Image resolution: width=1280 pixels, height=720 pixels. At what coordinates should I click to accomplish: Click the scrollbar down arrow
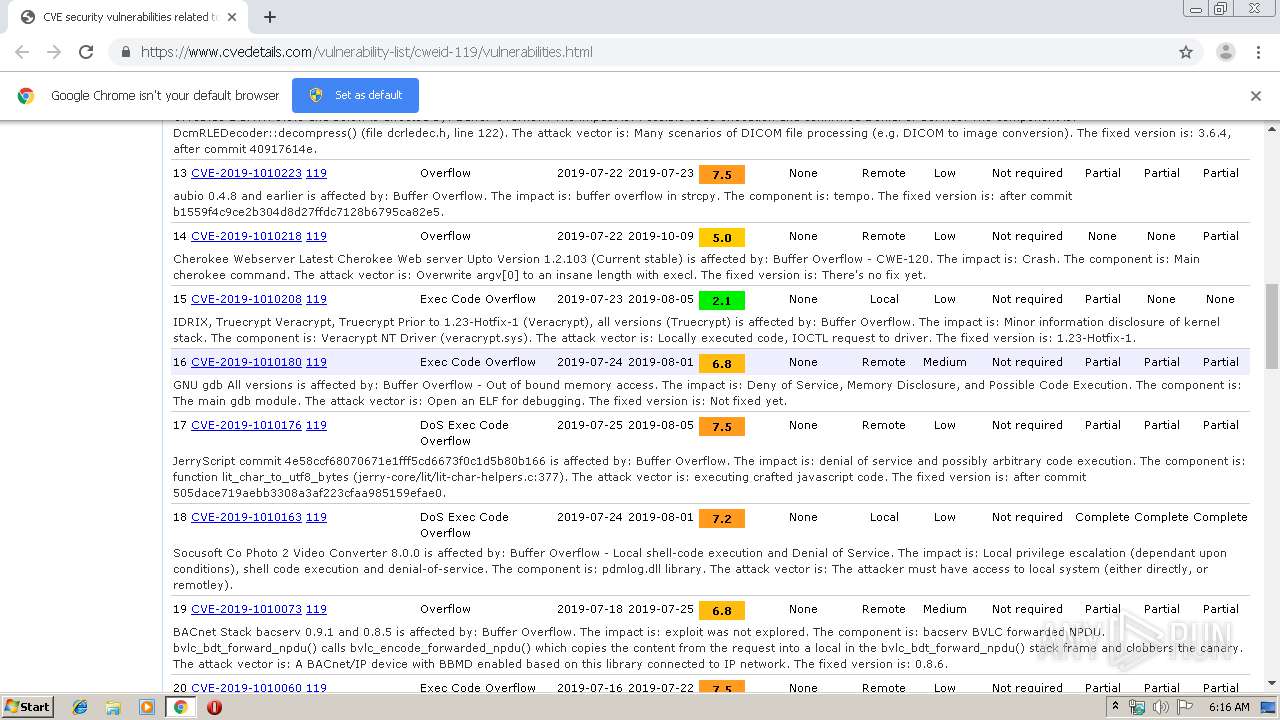pos(1272,683)
